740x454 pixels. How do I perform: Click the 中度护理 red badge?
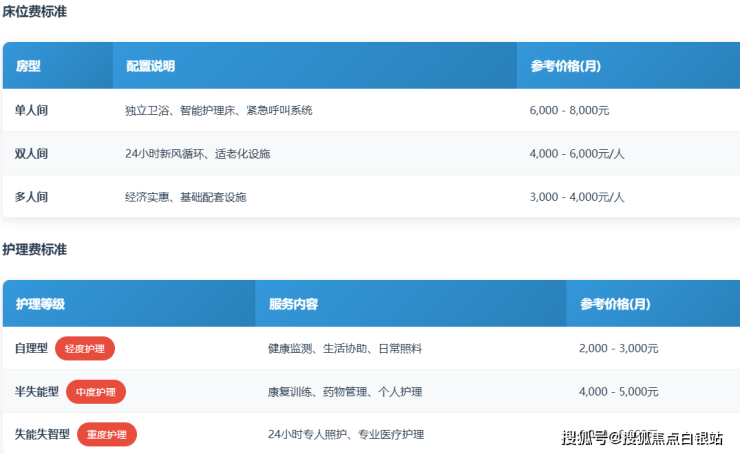(x=96, y=391)
